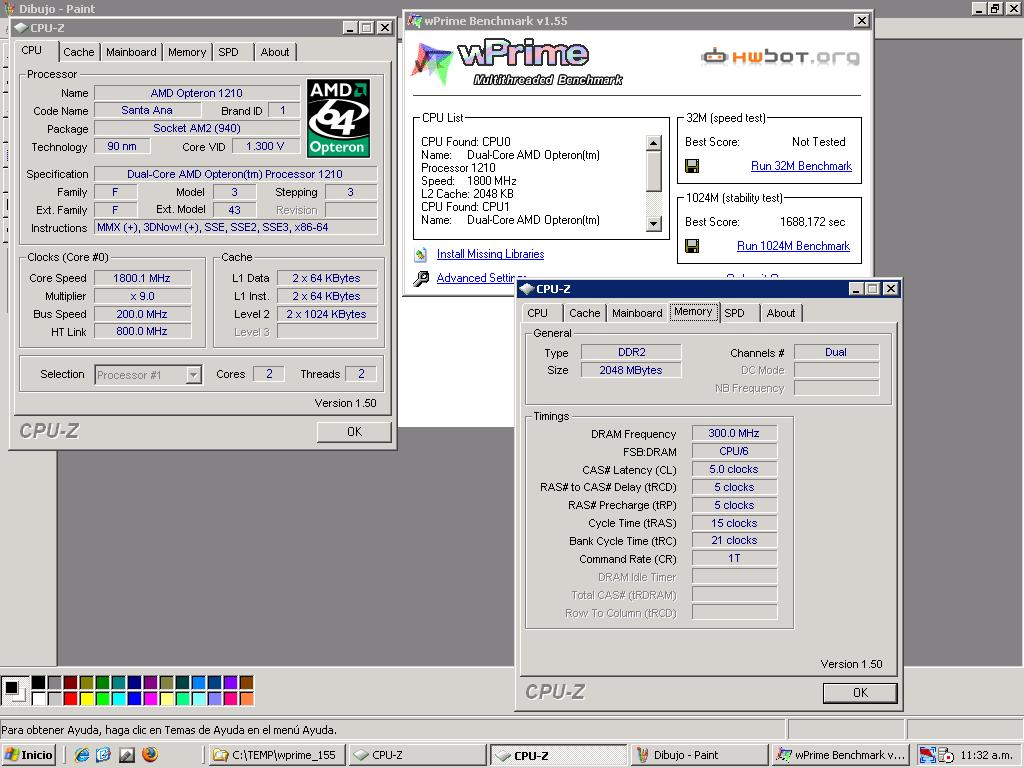This screenshot has height=768, width=1024.
Task: Click the floppy save icon under 1024M stability test
Action: (692, 246)
